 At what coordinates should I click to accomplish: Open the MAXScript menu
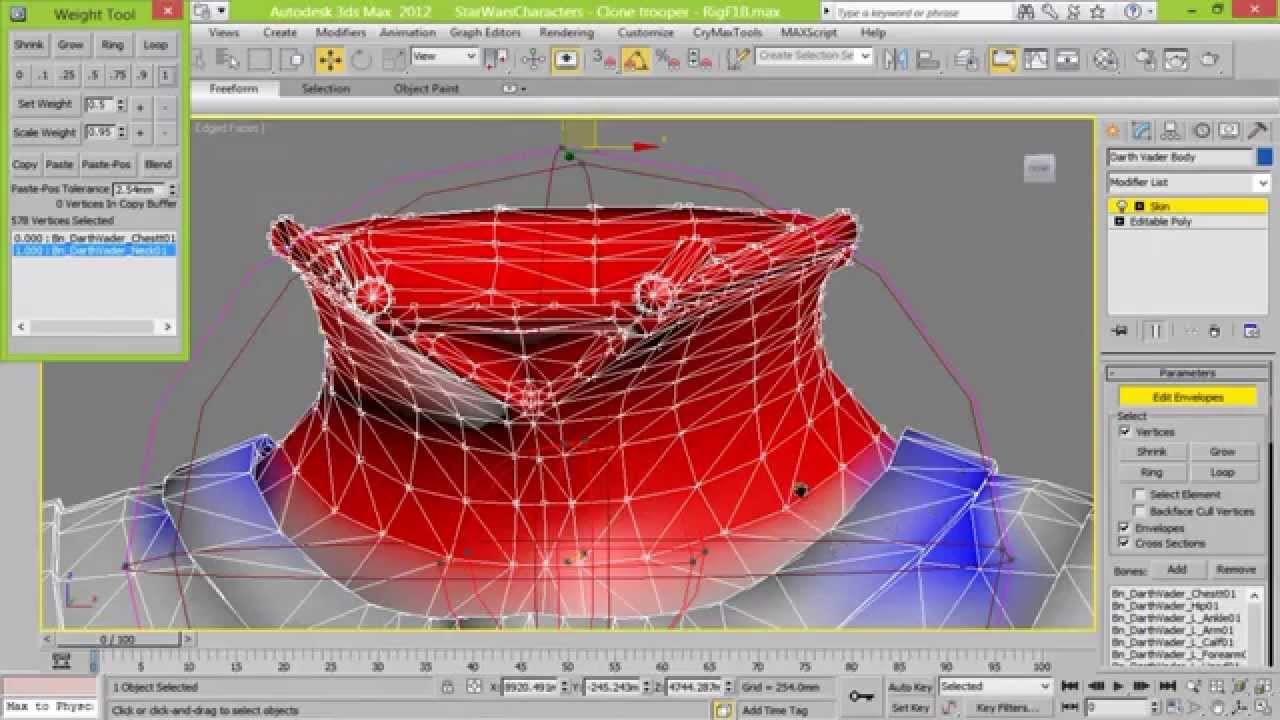click(809, 33)
